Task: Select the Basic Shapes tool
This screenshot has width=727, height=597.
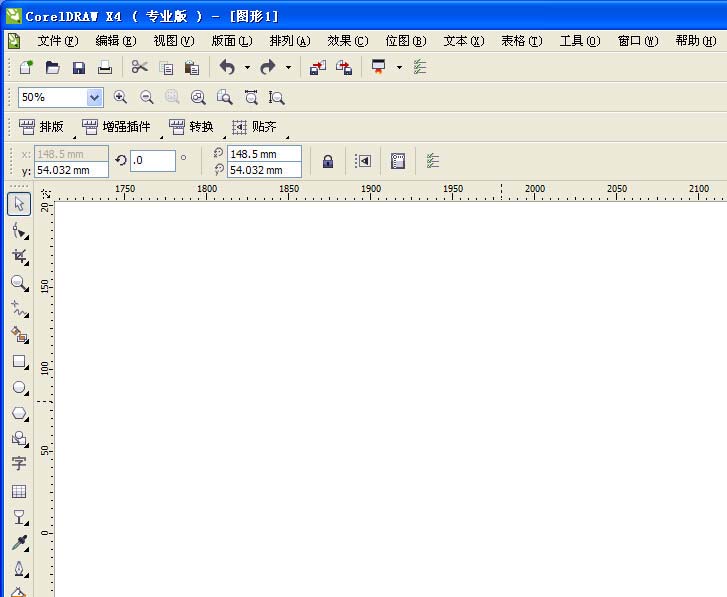Action: [x=19, y=438]
